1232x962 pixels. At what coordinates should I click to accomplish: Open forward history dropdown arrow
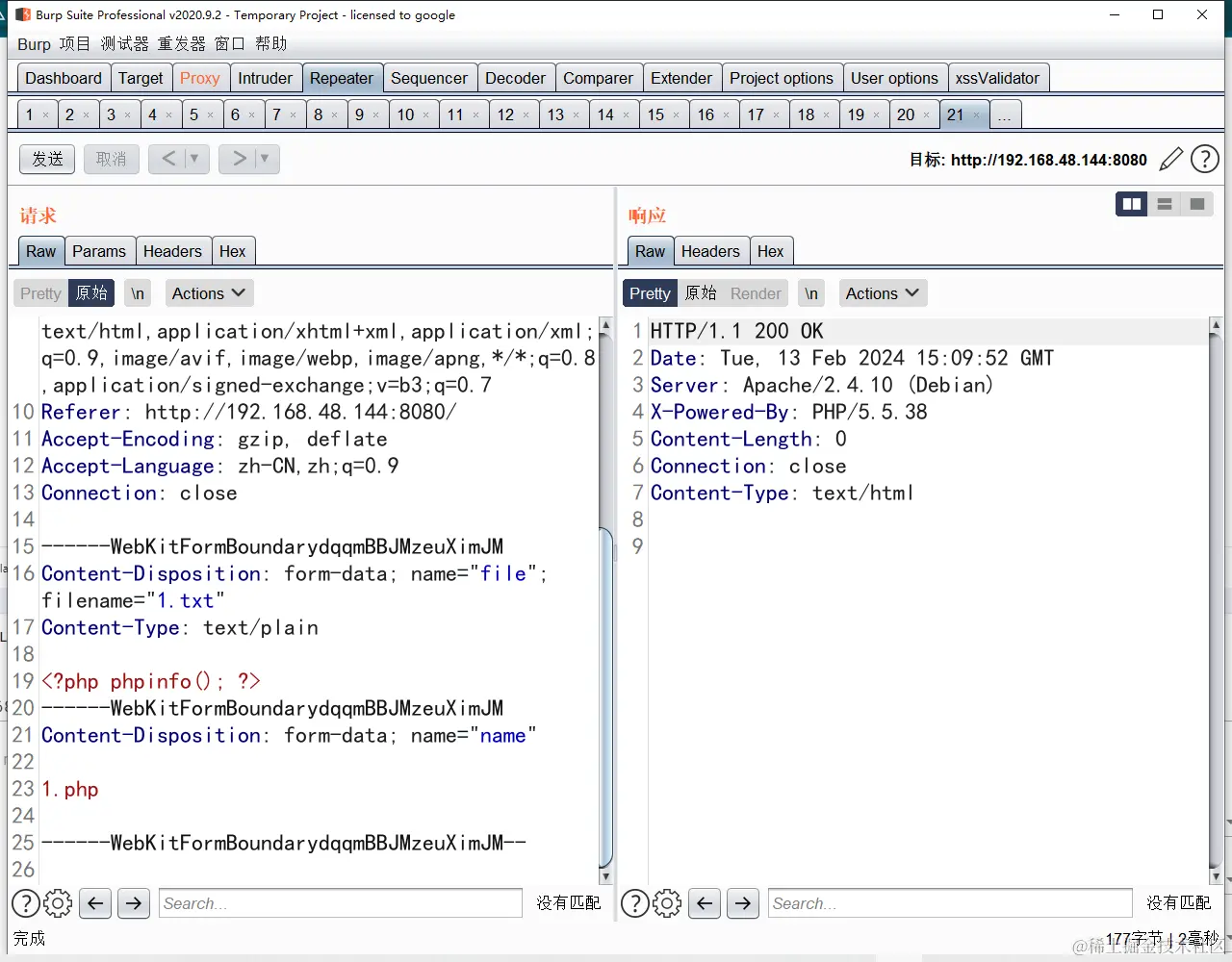(265, 159)
